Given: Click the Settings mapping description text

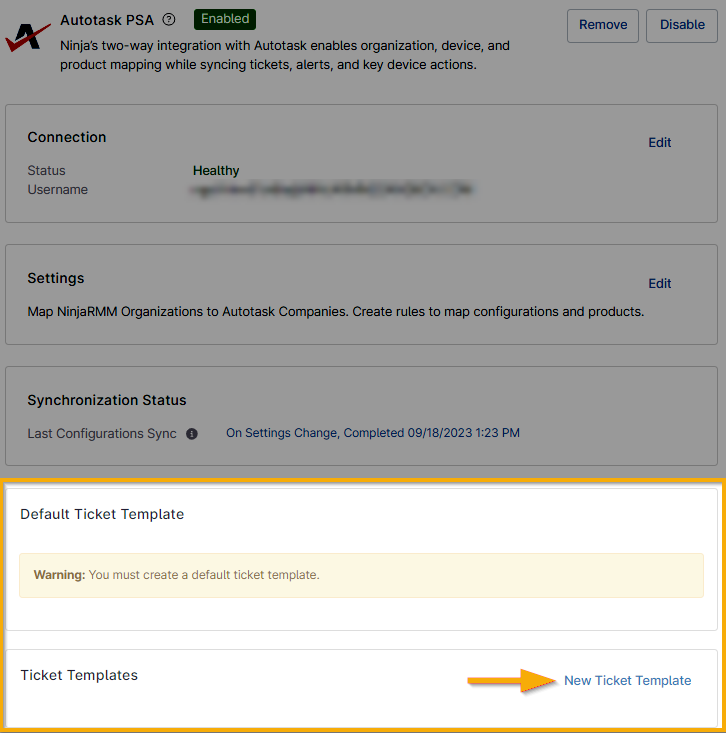Looking at the screenshot, I should 336,311.
